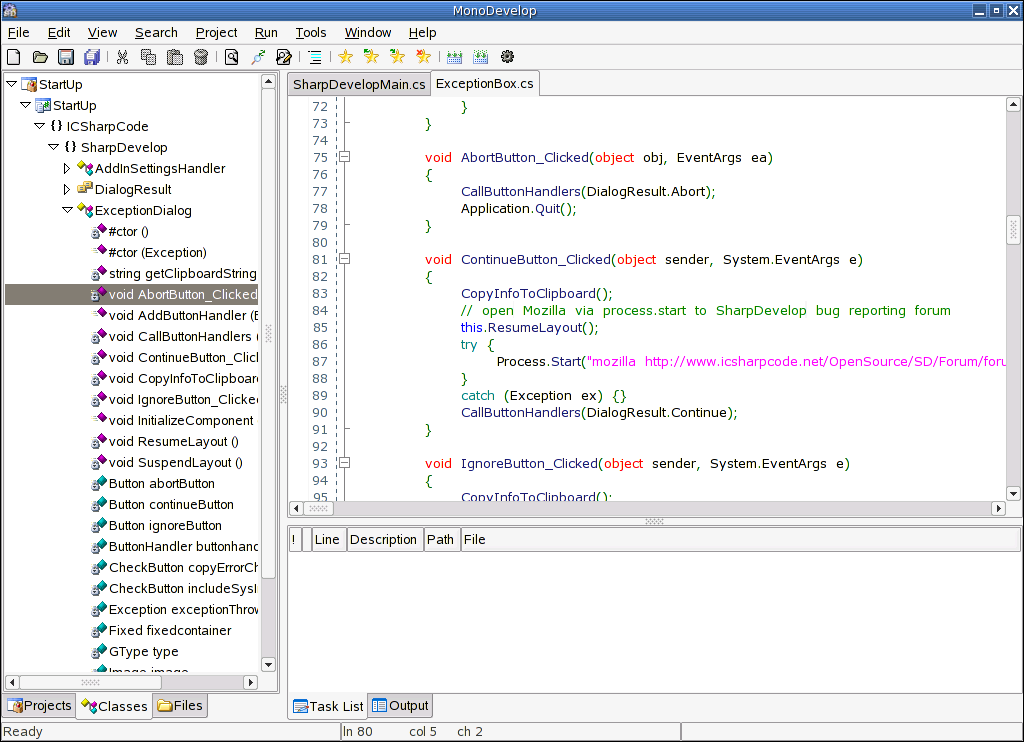Select the Find toolbar icon
1024x742 pixels.
click(x=229, y=57)
